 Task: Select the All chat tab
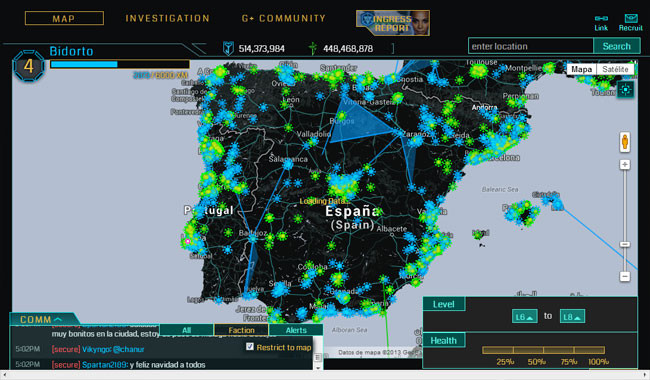[187, 330]
